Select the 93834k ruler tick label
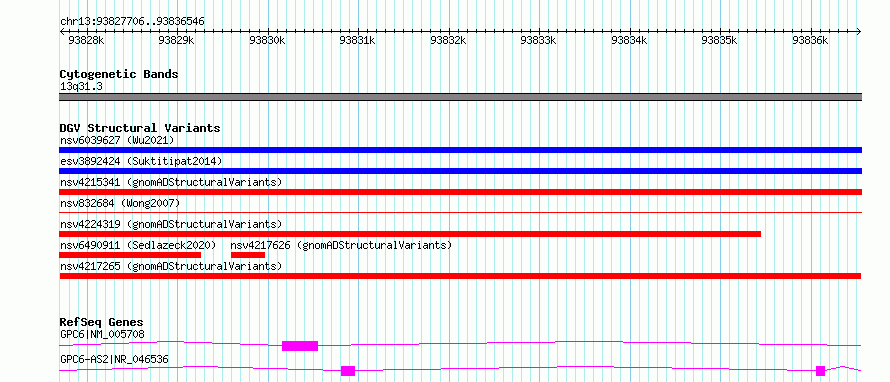The height and width of the screenshot is (382, 890). click(x=629, y=40)
